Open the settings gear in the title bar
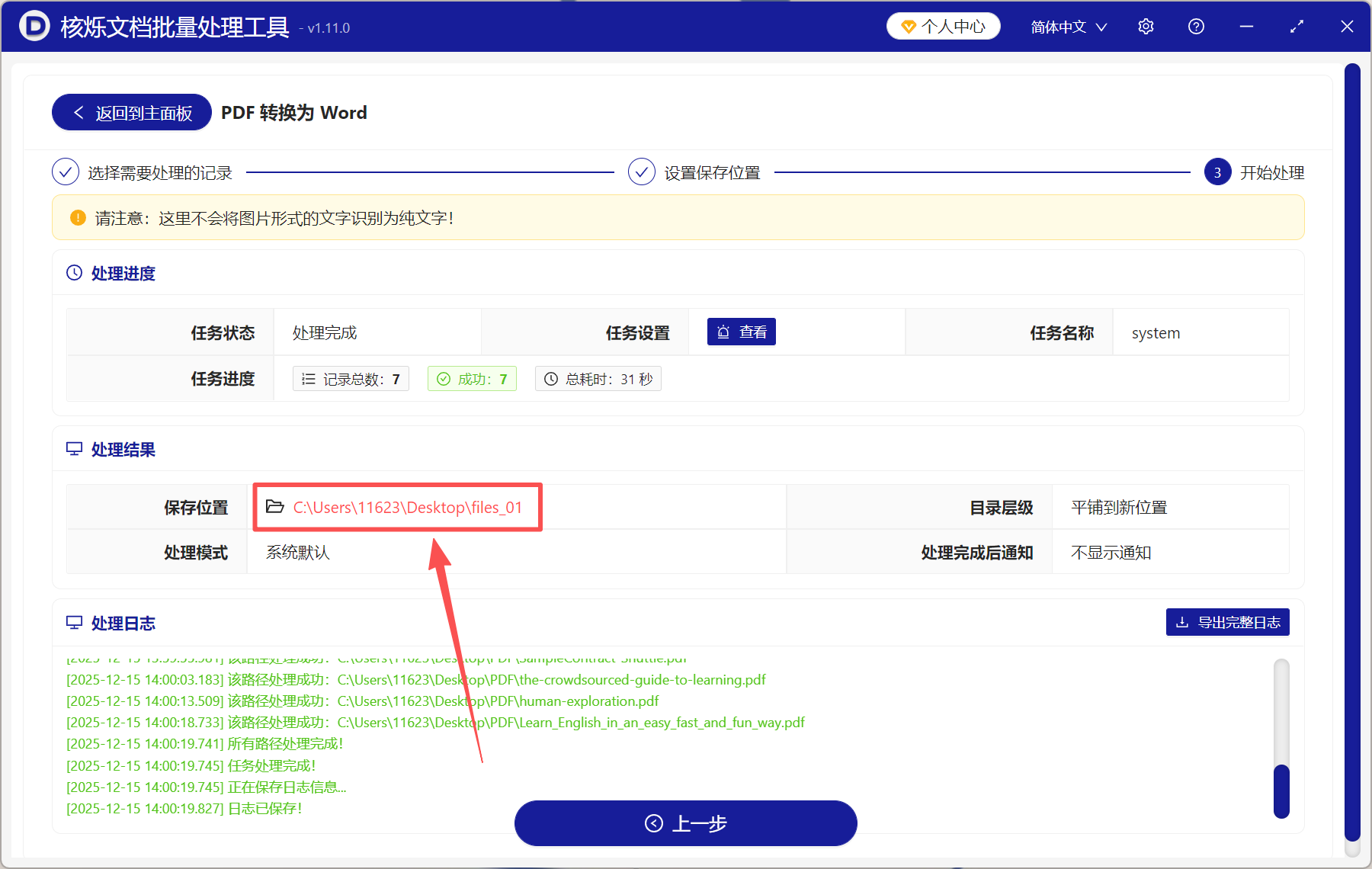1372x869 pixels. [1146, 26]
